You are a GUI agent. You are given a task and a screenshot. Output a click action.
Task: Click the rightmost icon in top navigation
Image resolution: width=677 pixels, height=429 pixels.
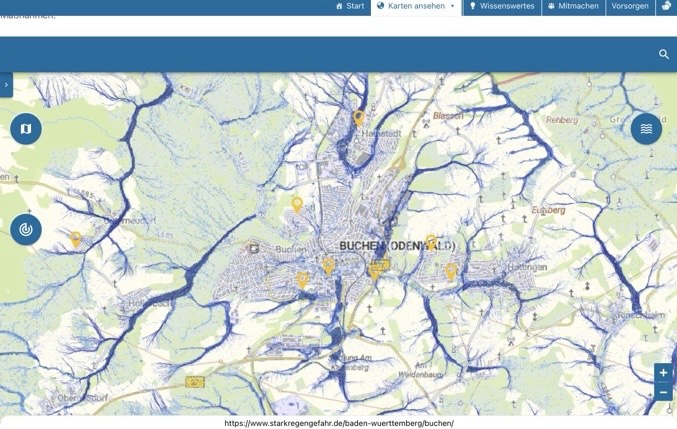point(667,6)
